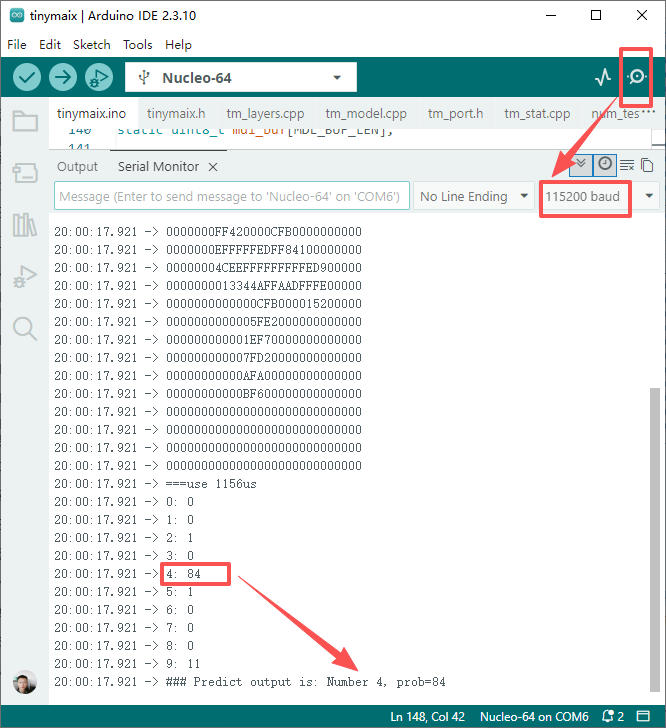
Task: Switch to the tm_port.h tab
Action: [x=455, y=113]
